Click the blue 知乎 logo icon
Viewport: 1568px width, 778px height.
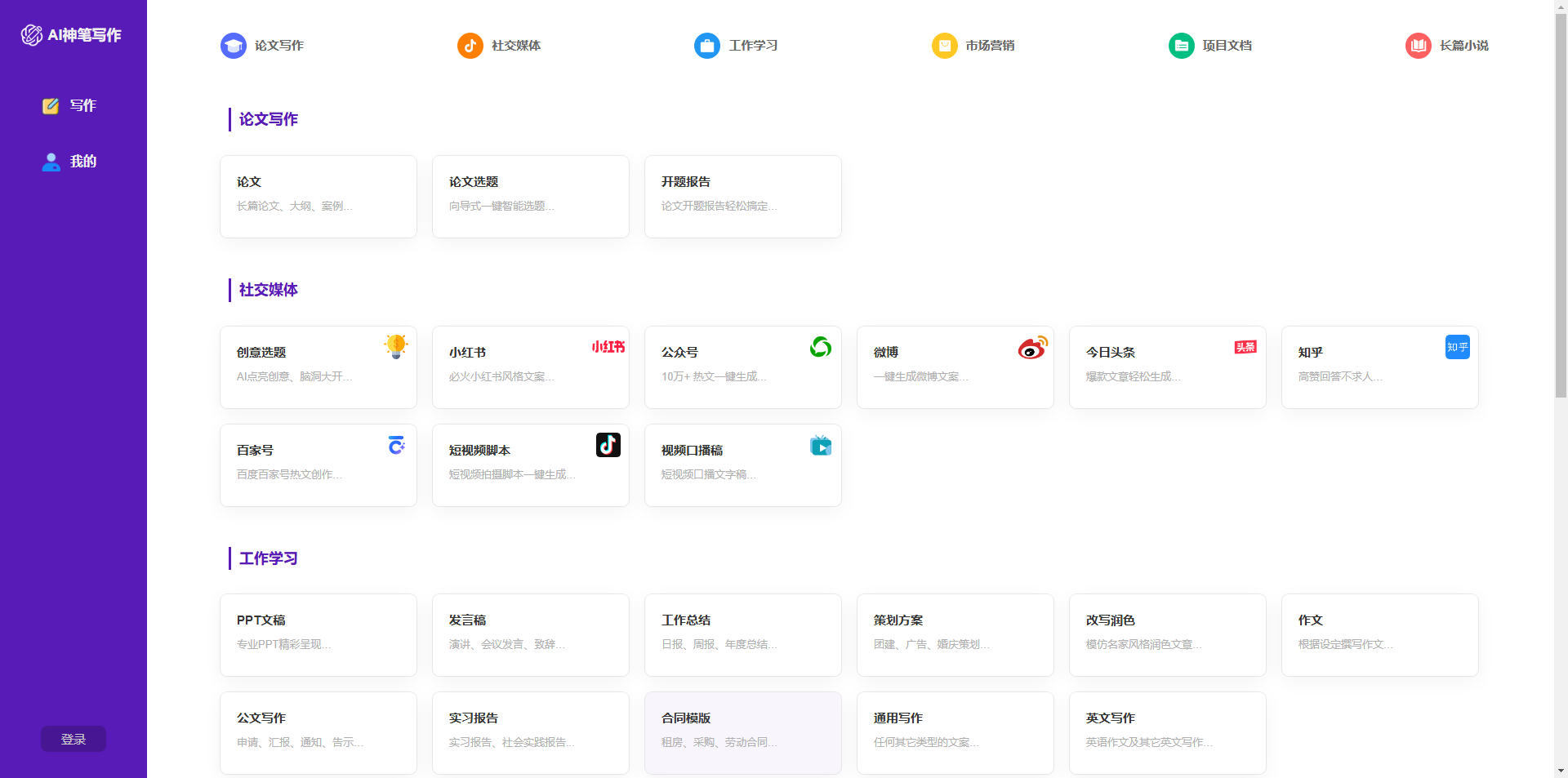coord(1458,347)
